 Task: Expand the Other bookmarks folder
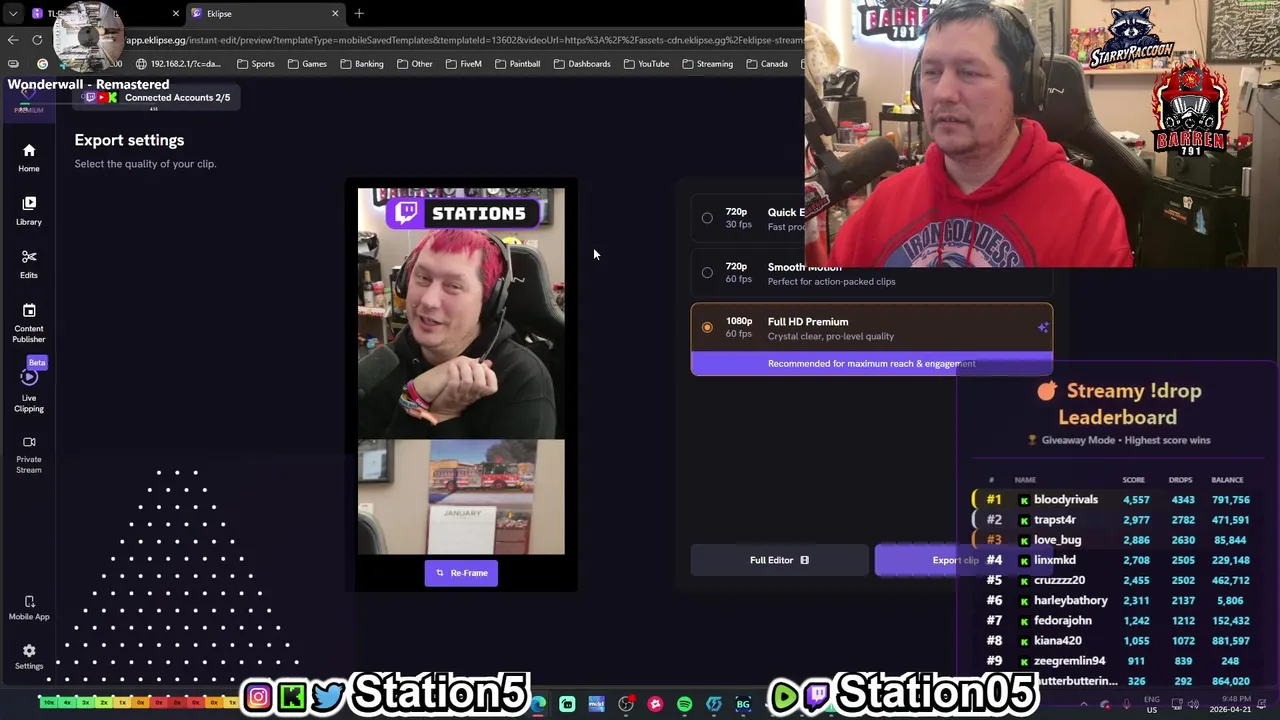pos(414,64)
